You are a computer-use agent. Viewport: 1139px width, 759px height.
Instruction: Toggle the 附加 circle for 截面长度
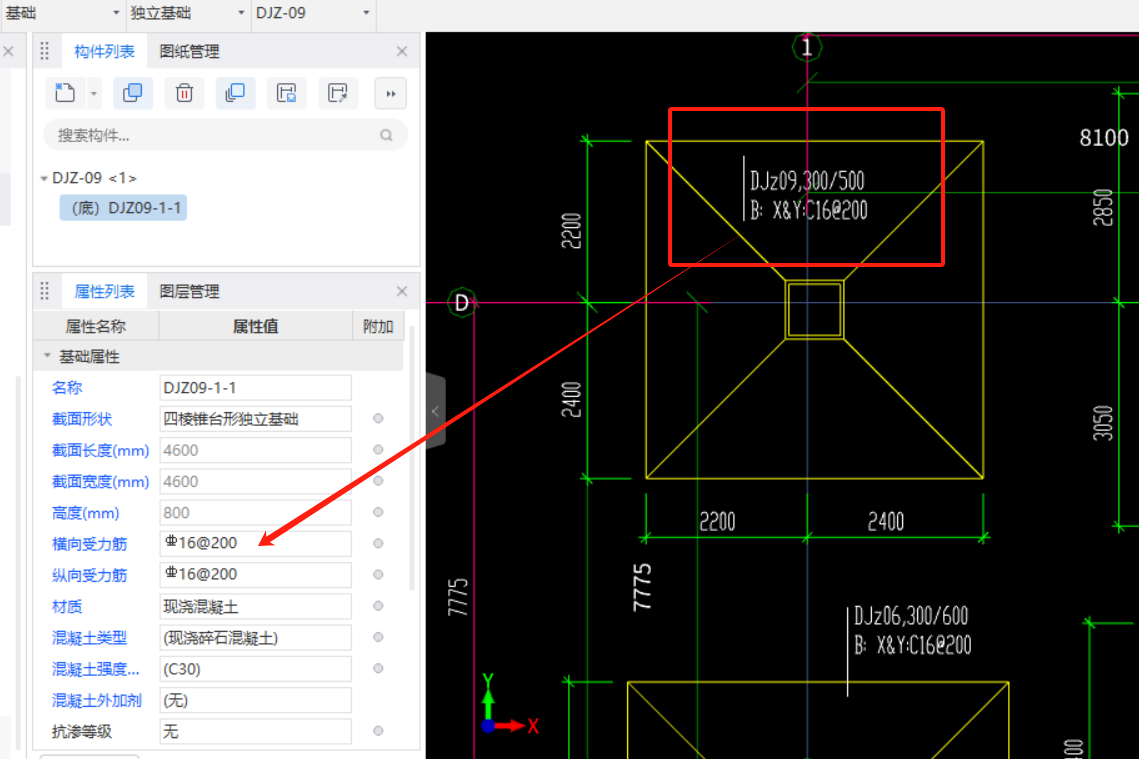378,450
